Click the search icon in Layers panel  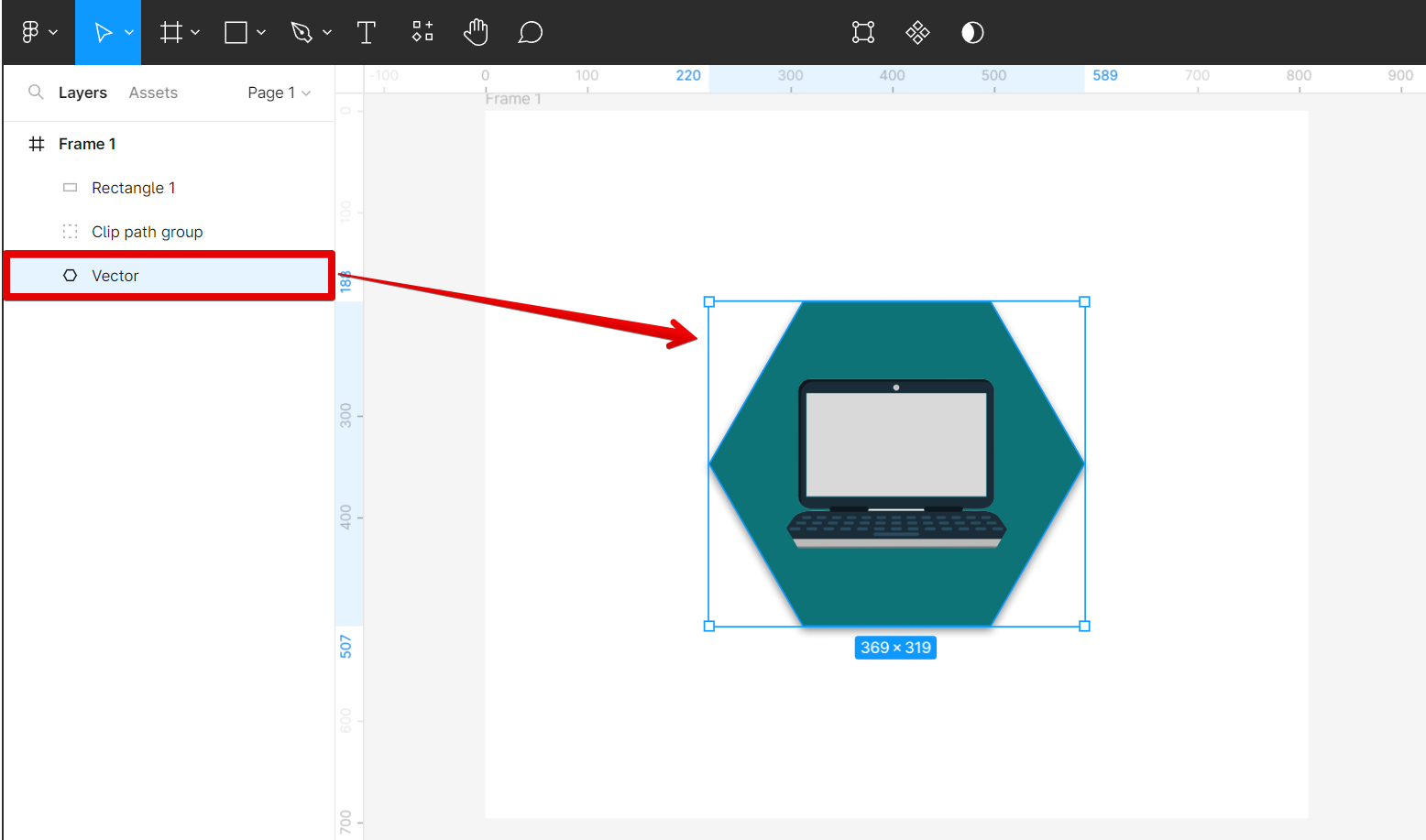pyautogui.click(x=36, y=92)
